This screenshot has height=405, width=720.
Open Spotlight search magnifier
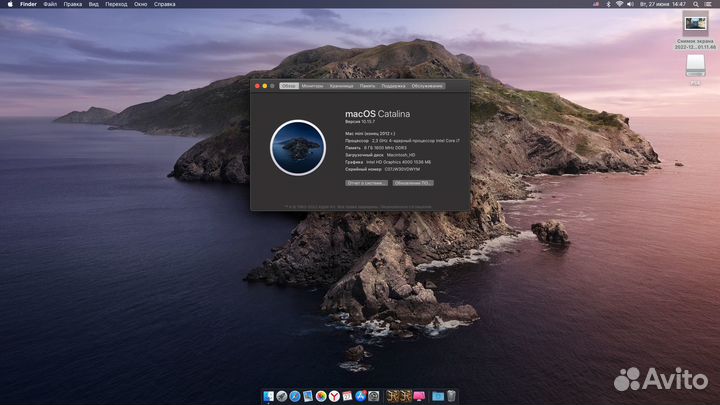pyautogui.click(x=696, y=4)
